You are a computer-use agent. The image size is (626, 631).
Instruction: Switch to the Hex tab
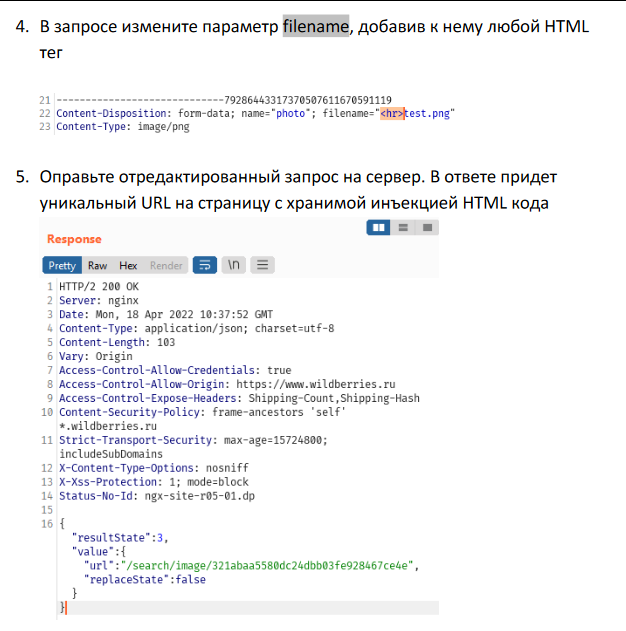[128, 266]
